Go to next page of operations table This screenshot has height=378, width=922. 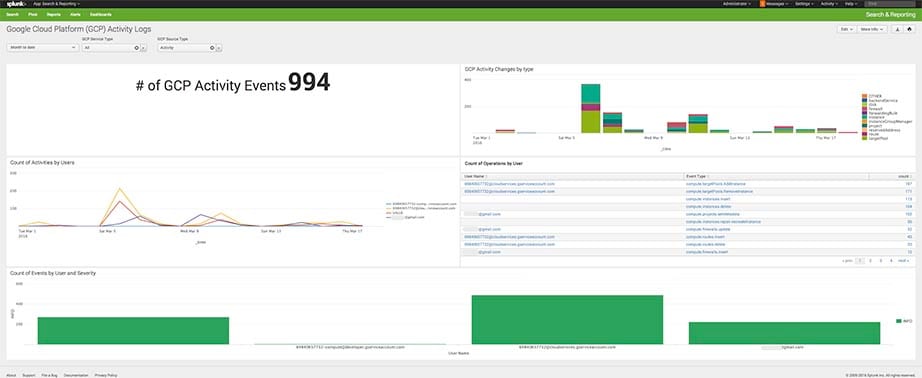(x=903, y=260)
